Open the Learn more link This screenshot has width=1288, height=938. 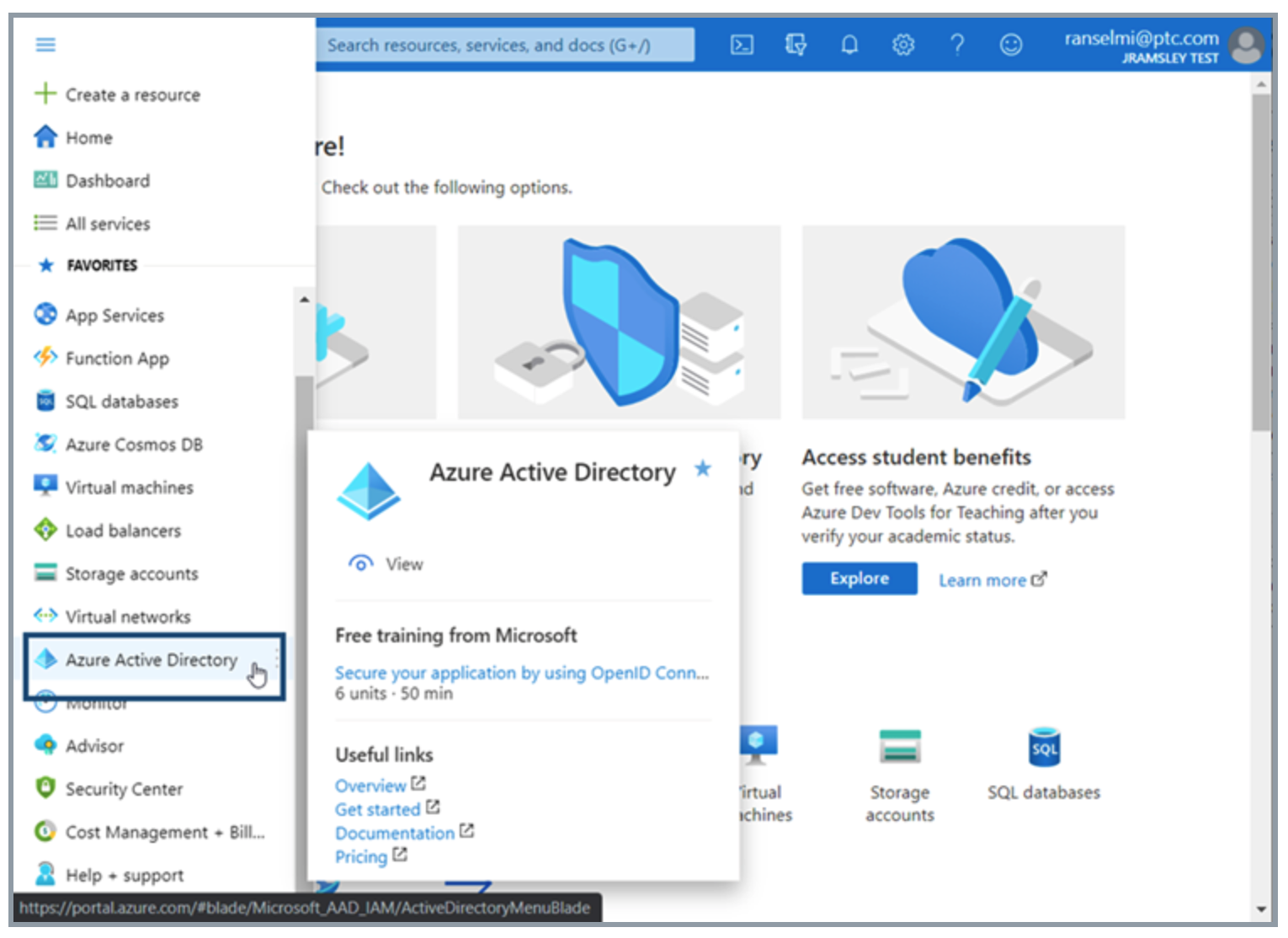coord(993,580)
